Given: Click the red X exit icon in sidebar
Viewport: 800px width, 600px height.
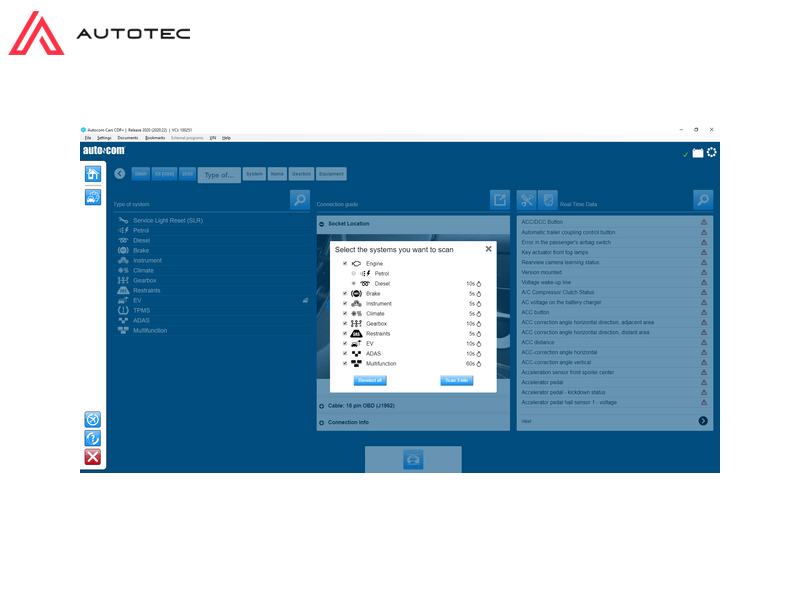Looking at the screenshot, I should (93, 457).
